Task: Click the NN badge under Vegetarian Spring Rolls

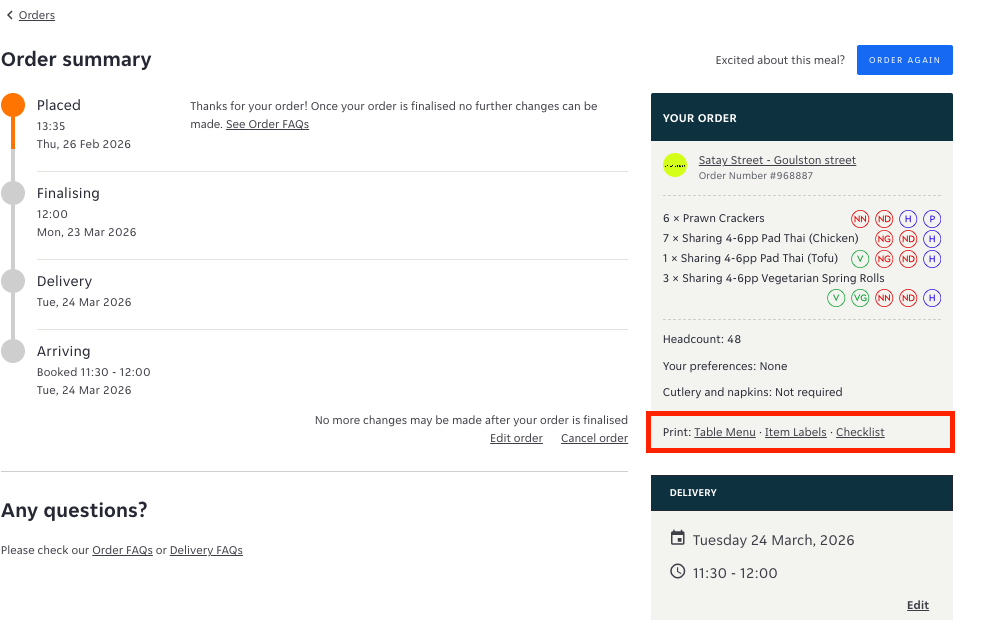Action: tap(884, 297)
